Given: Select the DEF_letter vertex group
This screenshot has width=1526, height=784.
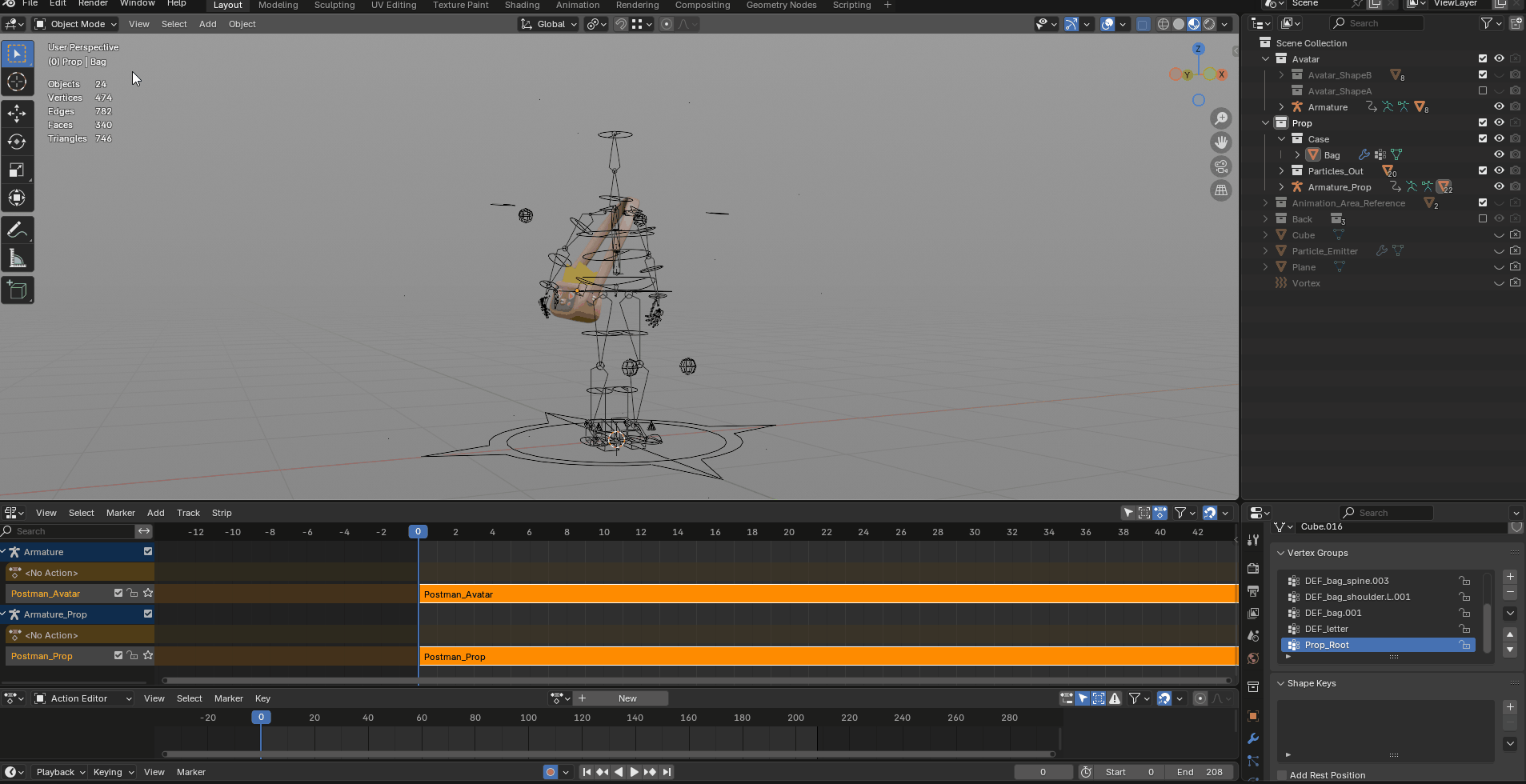Looking at the screenshot, I should pos(1326,629).
